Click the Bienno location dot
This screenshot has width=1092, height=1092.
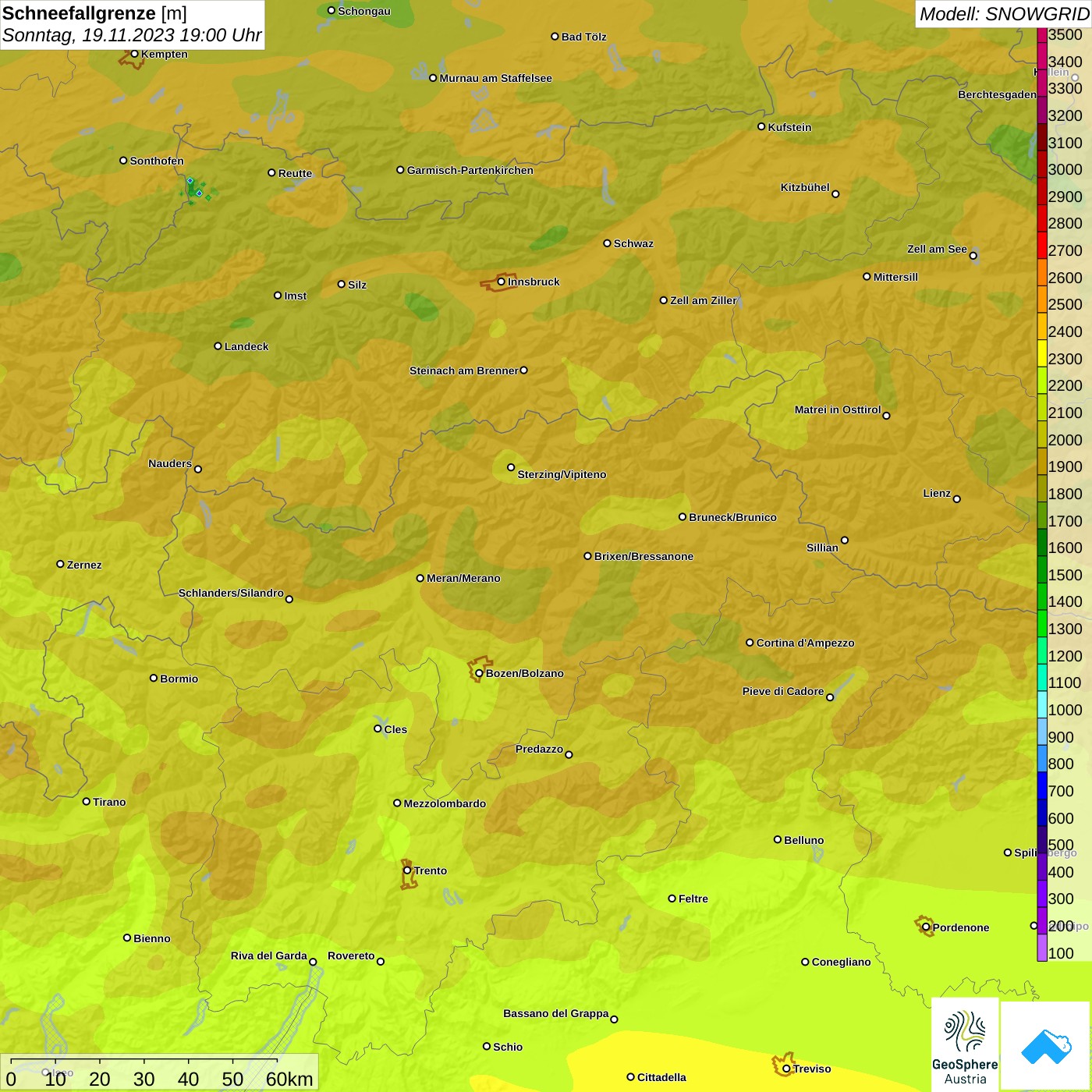tap(127, 938)
